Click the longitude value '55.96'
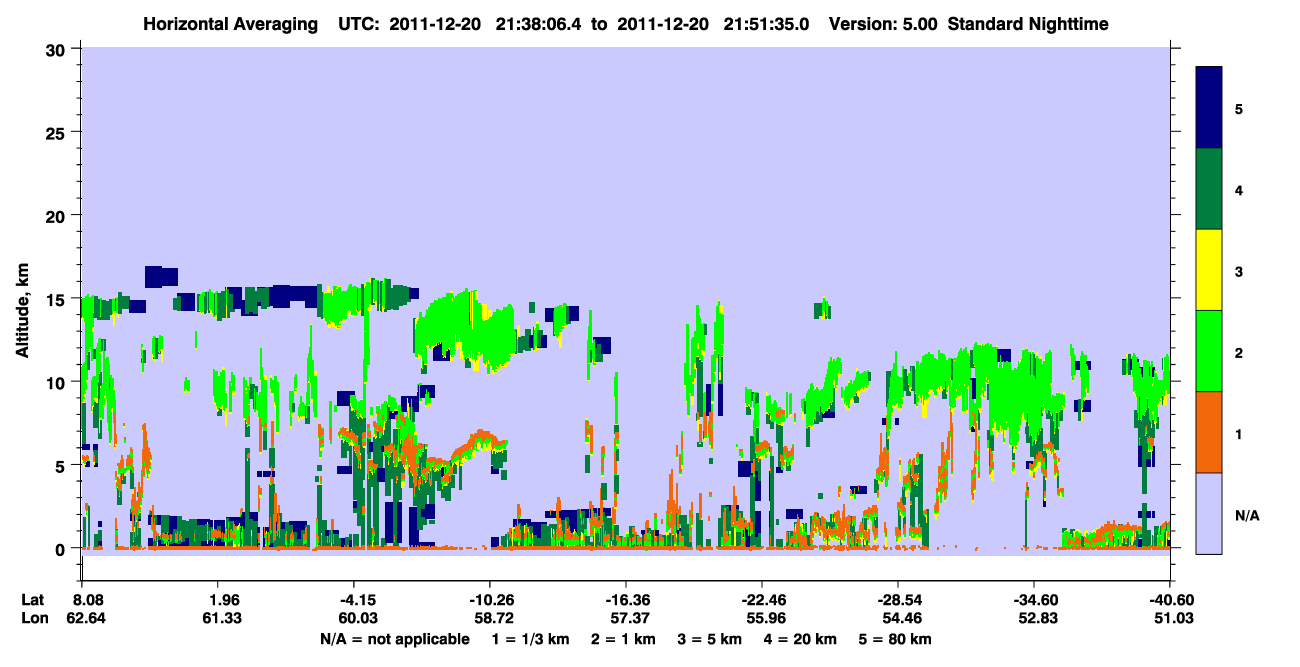The width and height of the screenshot is (1300, 667). [x=768, y=619]
